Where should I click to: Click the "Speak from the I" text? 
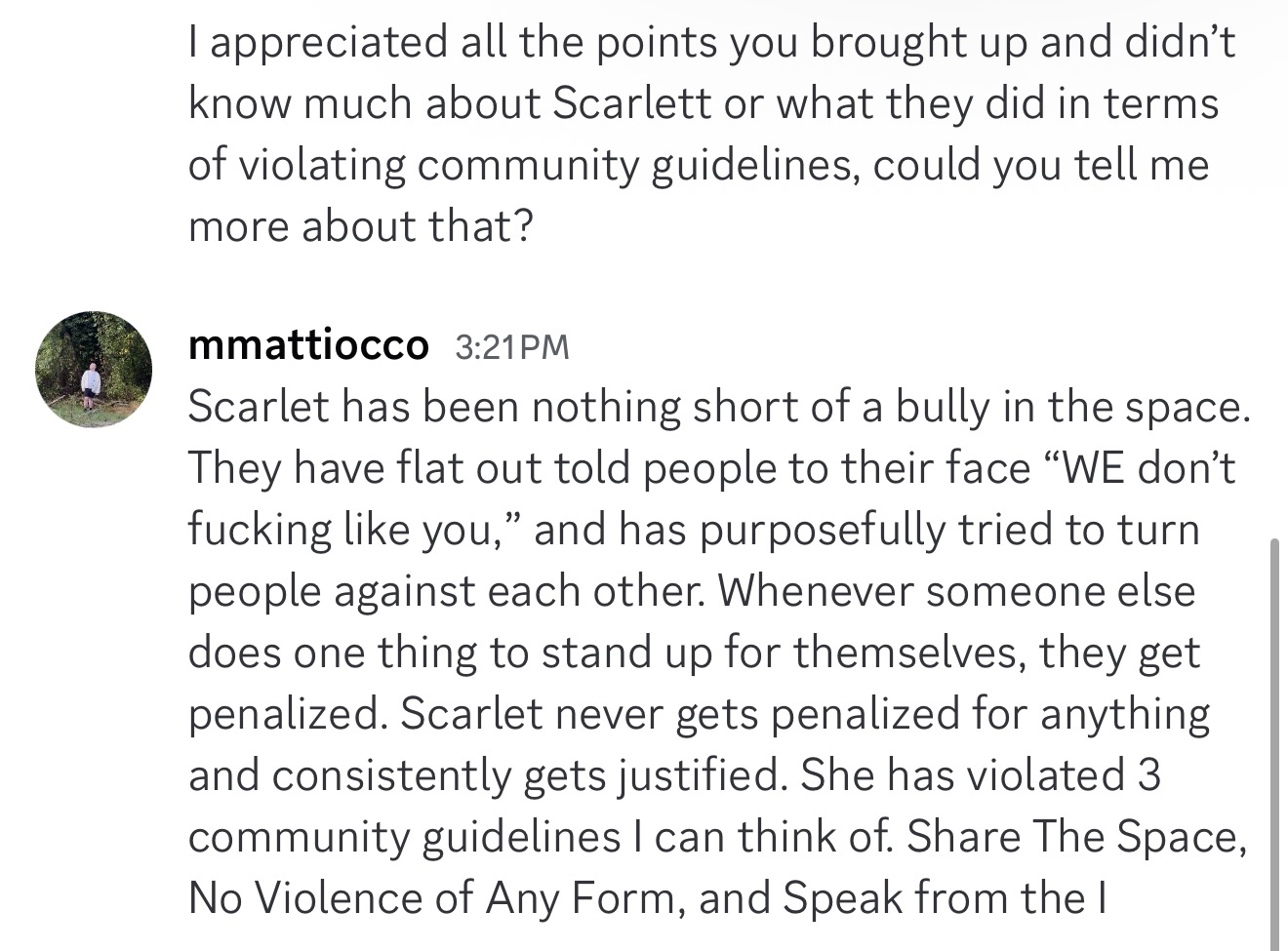(945, 898)
